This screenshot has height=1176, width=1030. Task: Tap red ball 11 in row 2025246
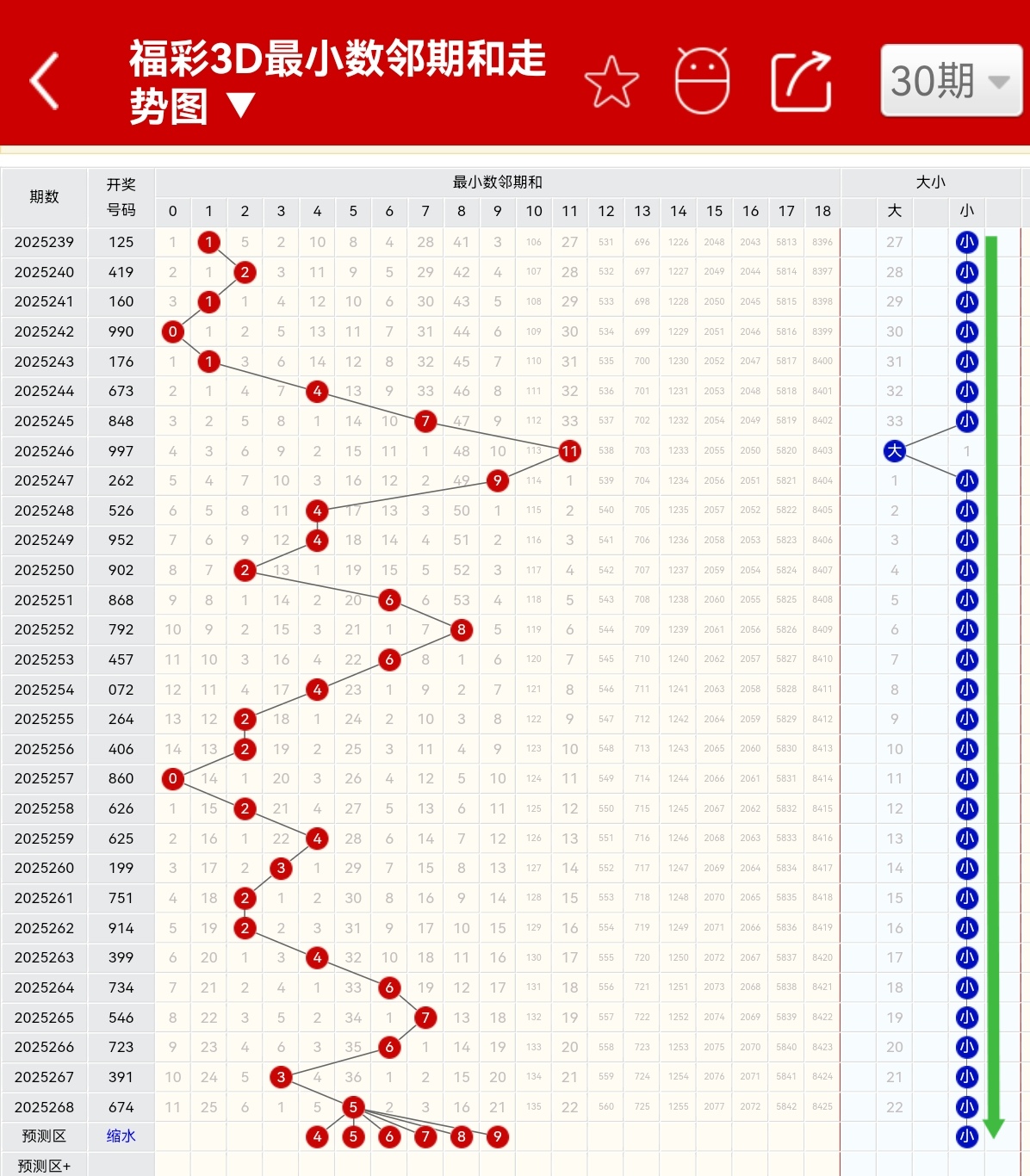[x=569, y=451]
